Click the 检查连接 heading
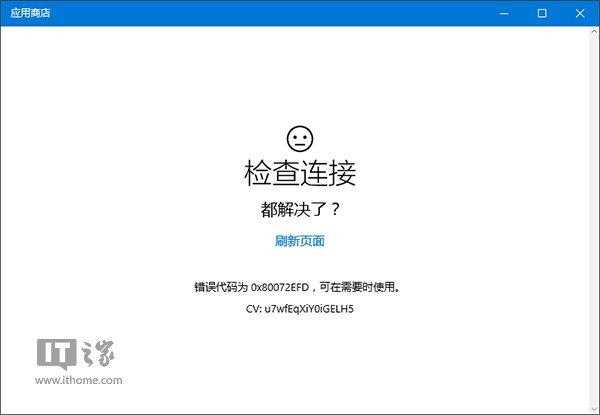This screenshot has height=415, width=600. 299,173
